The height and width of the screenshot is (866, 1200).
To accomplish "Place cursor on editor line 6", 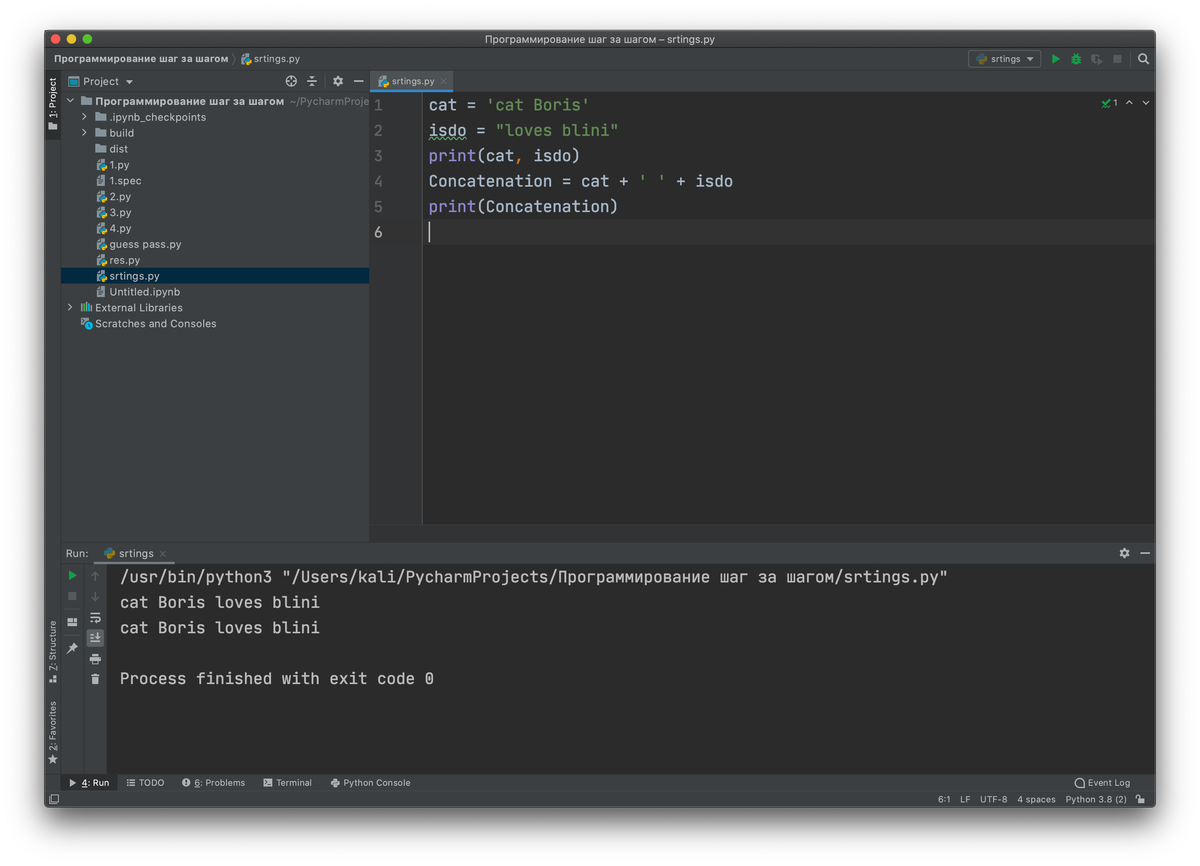I will click(790, 232).
